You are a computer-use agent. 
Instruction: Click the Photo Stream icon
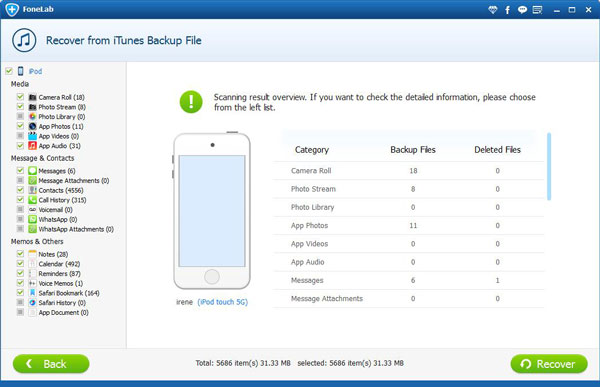tap(33, 107)
